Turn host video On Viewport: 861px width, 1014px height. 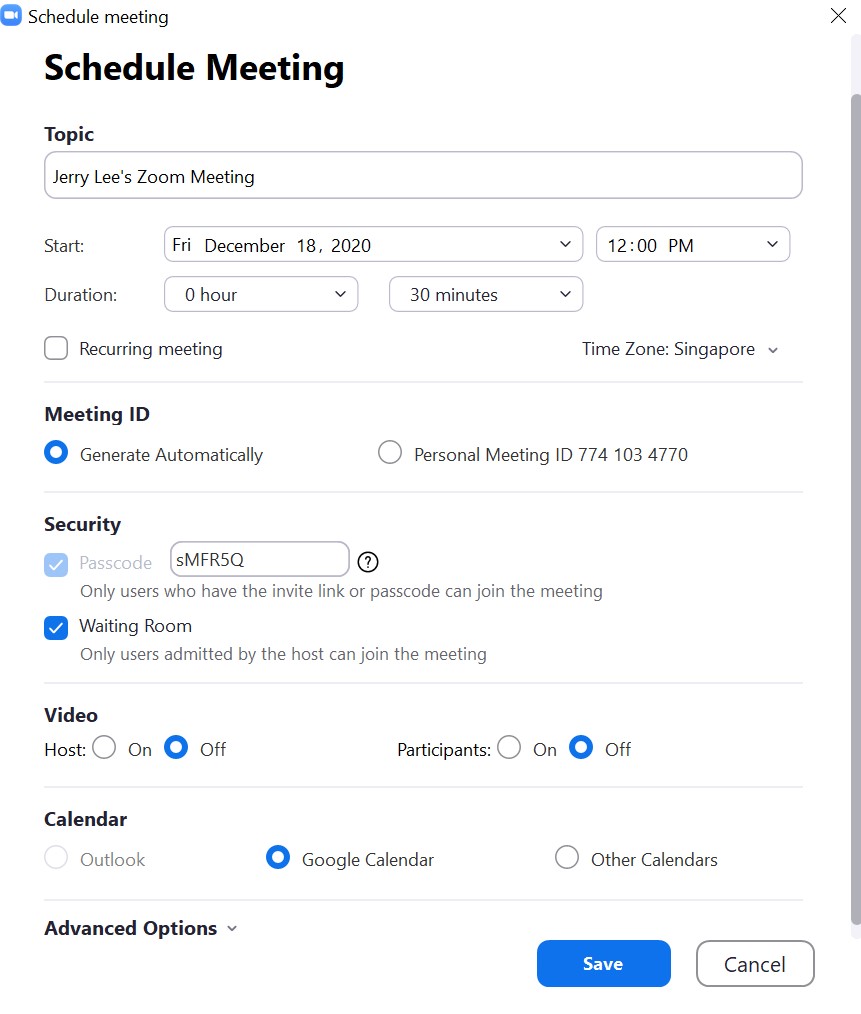click(104, 748)
